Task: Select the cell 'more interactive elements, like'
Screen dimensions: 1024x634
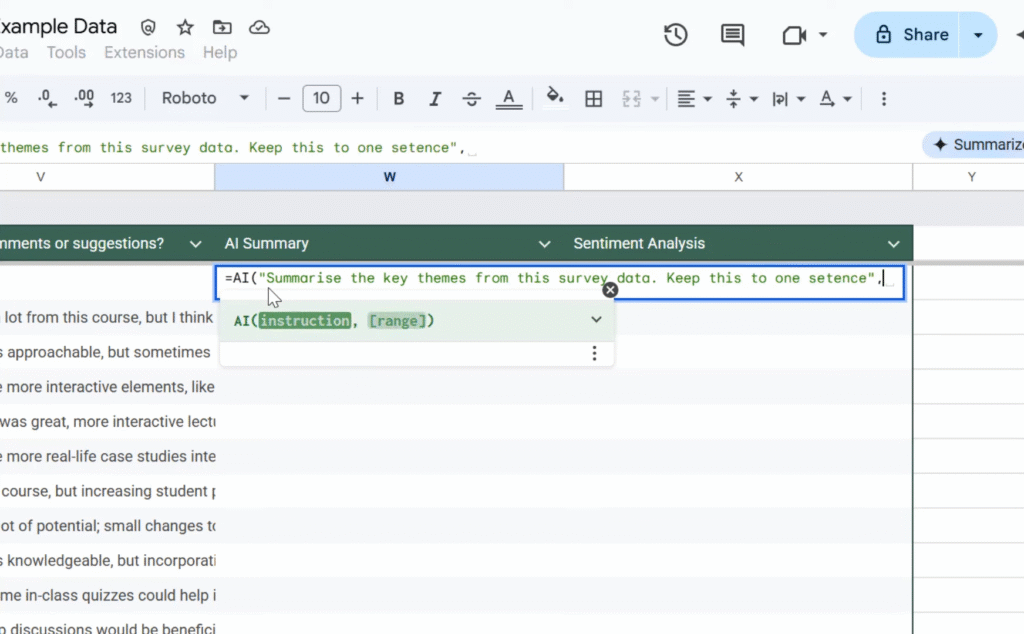Action: point(107,387)
